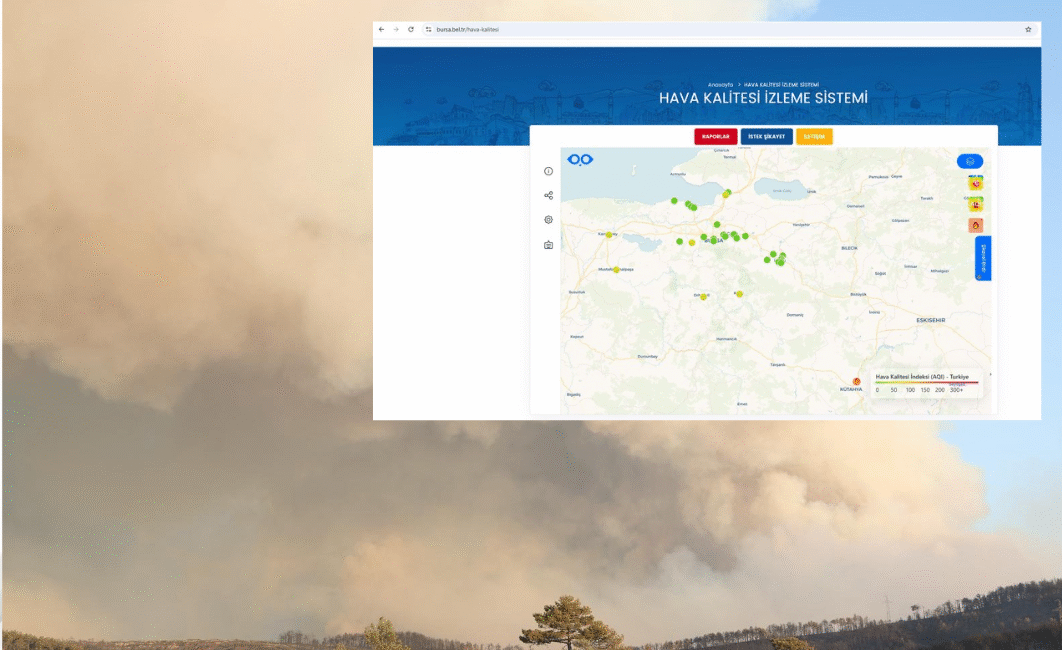This screenshot has height=650, width=1062.
Task: Open the blue vertical side tab on map
Action: [x=983, y=258]
